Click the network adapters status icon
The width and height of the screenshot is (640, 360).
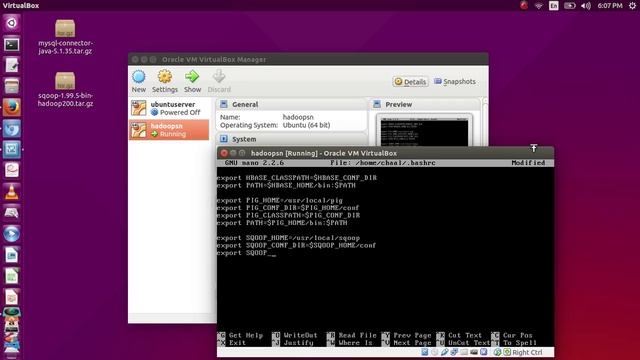coord(454,352)
